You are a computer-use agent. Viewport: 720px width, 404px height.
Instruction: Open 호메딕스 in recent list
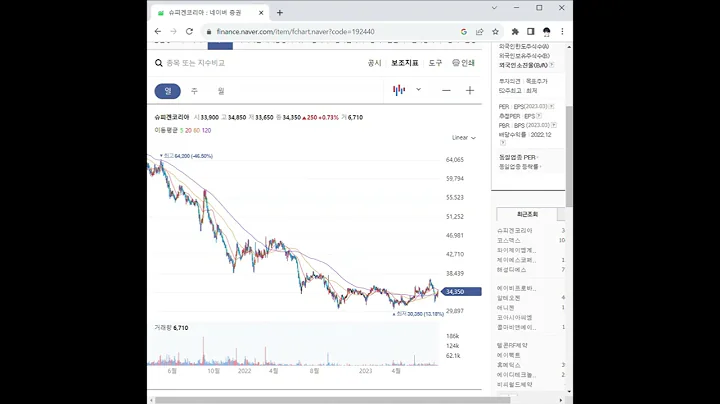pyautogui.click(x=508, y=365)
